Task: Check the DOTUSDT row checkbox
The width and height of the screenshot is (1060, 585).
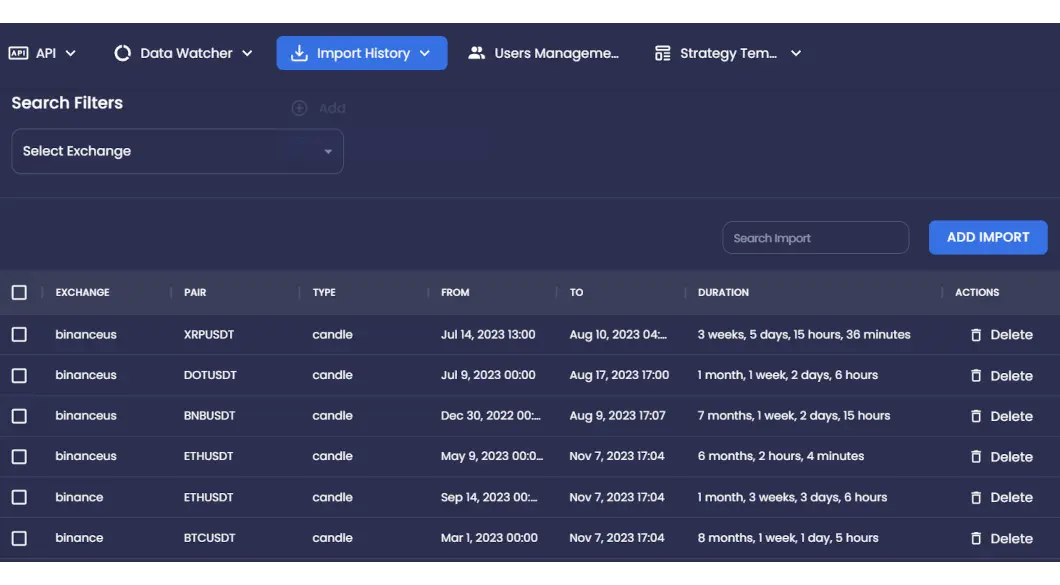Action: pos(19,375)
